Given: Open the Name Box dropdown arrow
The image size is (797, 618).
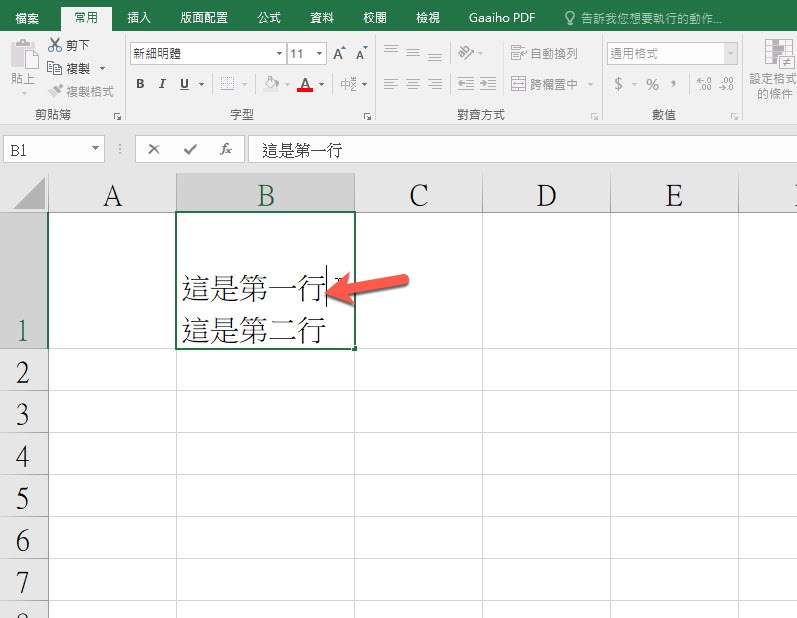Looking at the screenshot, I should (x=95, y=148).
